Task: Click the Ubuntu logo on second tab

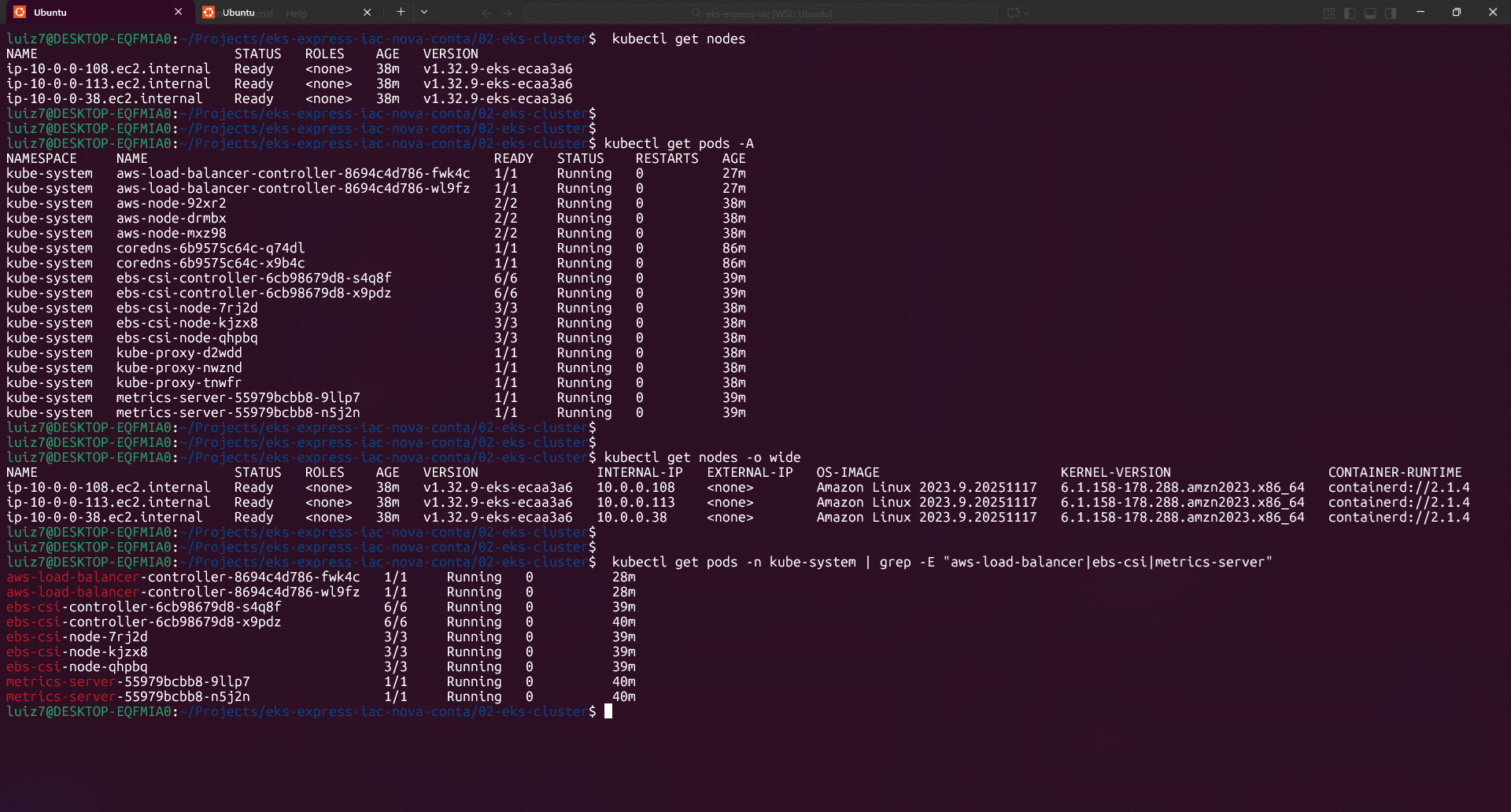Action: (209, 13)
